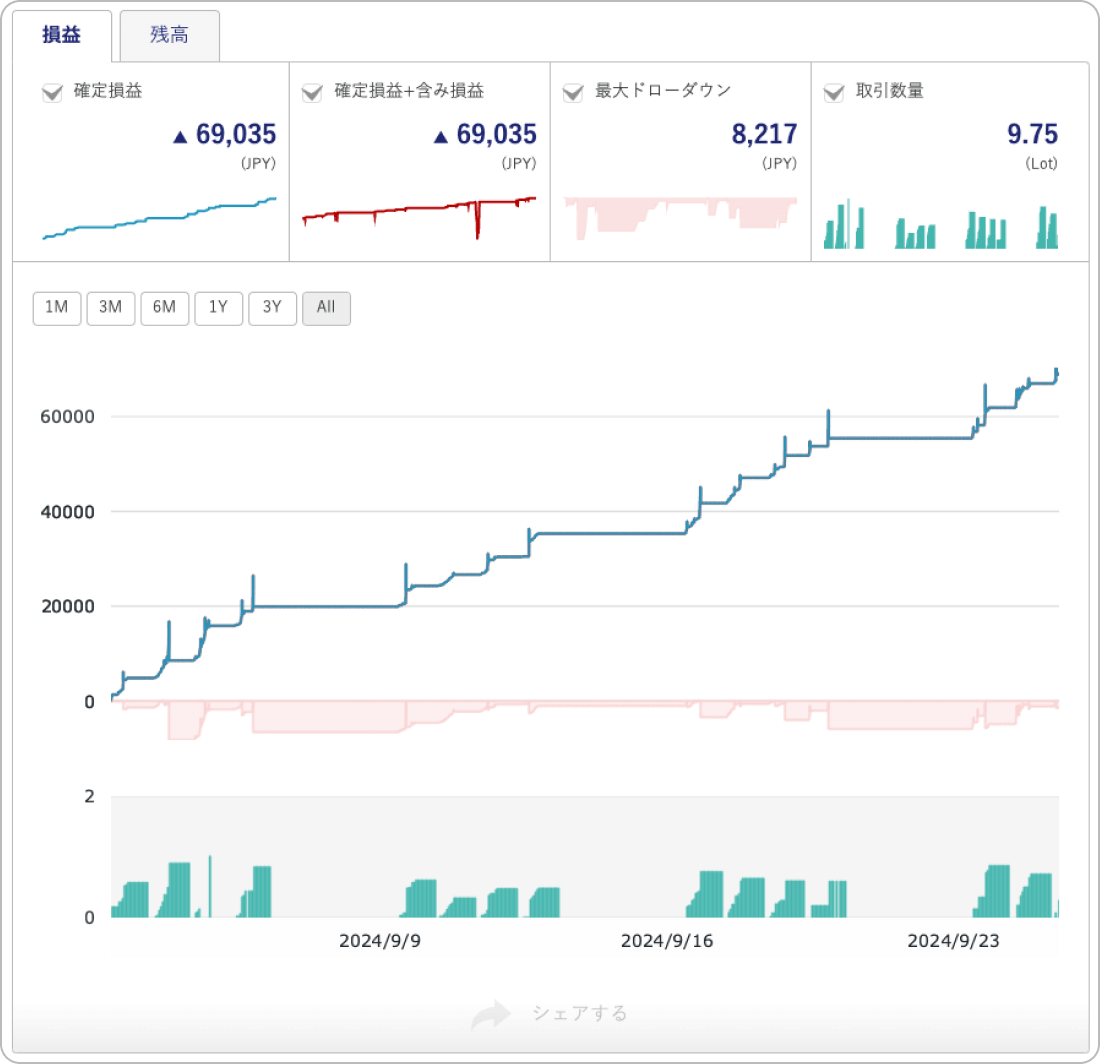Viewport: 1100px width, 1064px height.
Task: Switch to the 損益 tab
Action: (x=62, y=35)
